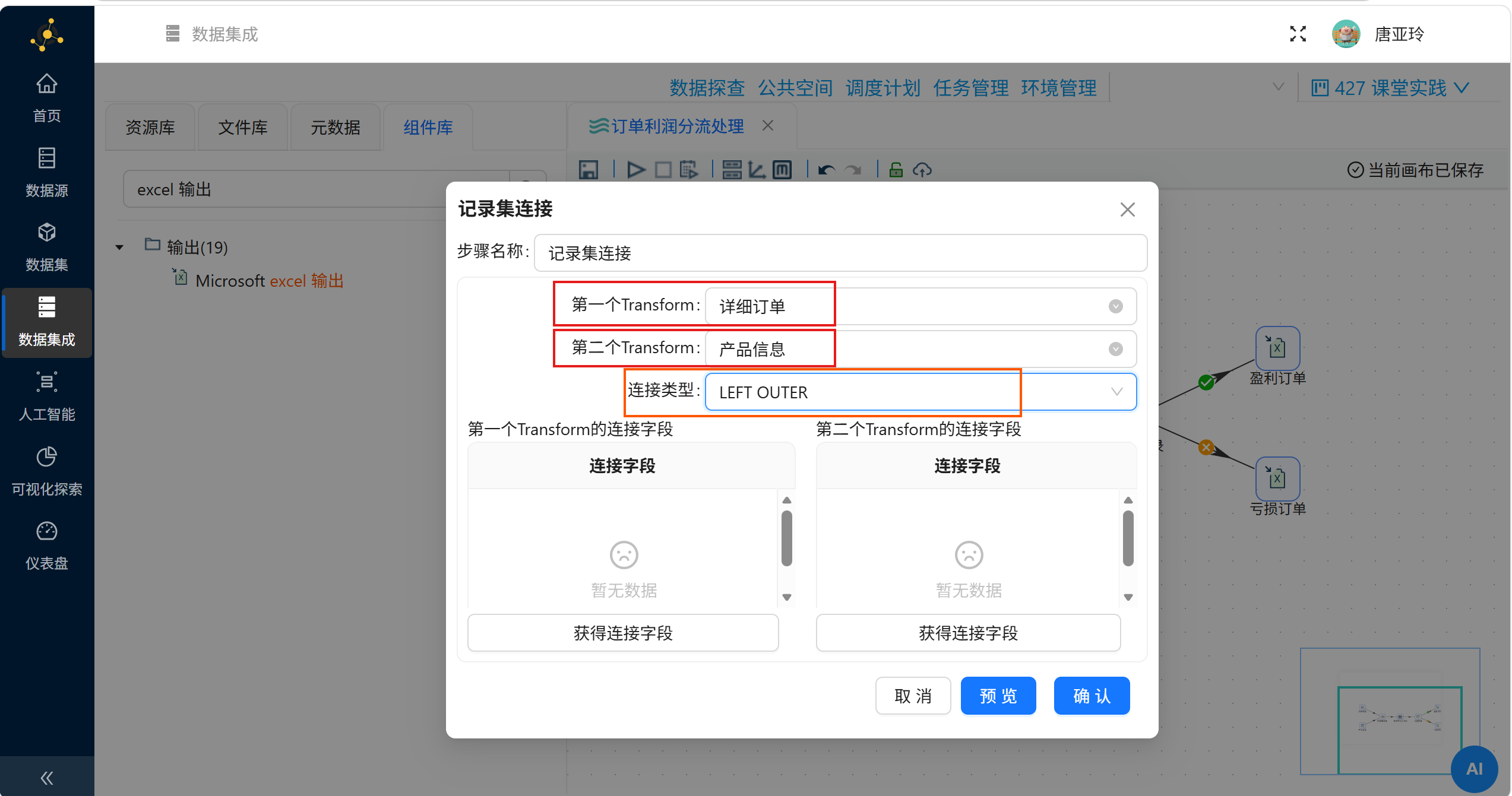Click the undo arrow in canvas toolbar

pyautogui.click(x=826, y=170)
